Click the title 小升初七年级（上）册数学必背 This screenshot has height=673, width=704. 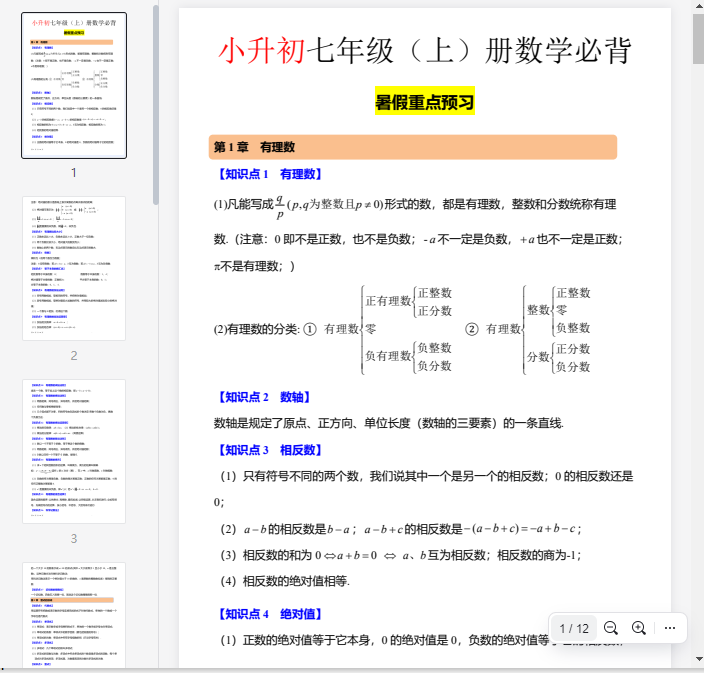coord(425,53)
